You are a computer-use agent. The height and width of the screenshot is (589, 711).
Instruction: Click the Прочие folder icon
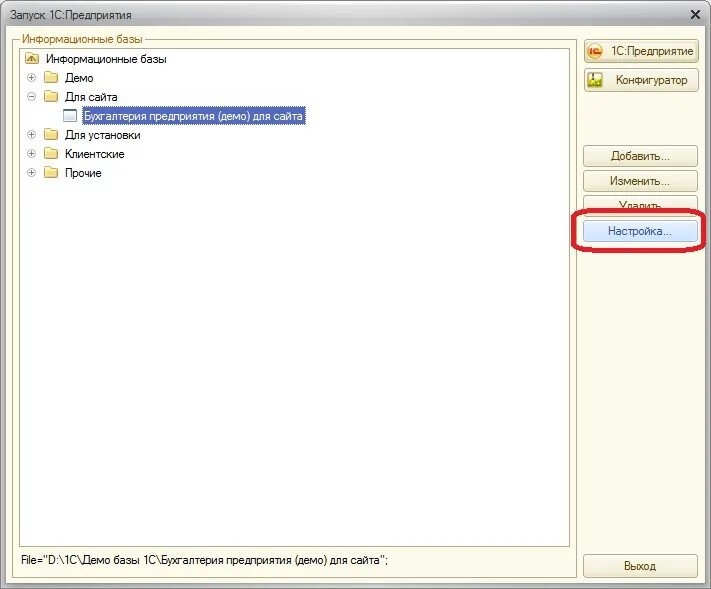[51, 173]
